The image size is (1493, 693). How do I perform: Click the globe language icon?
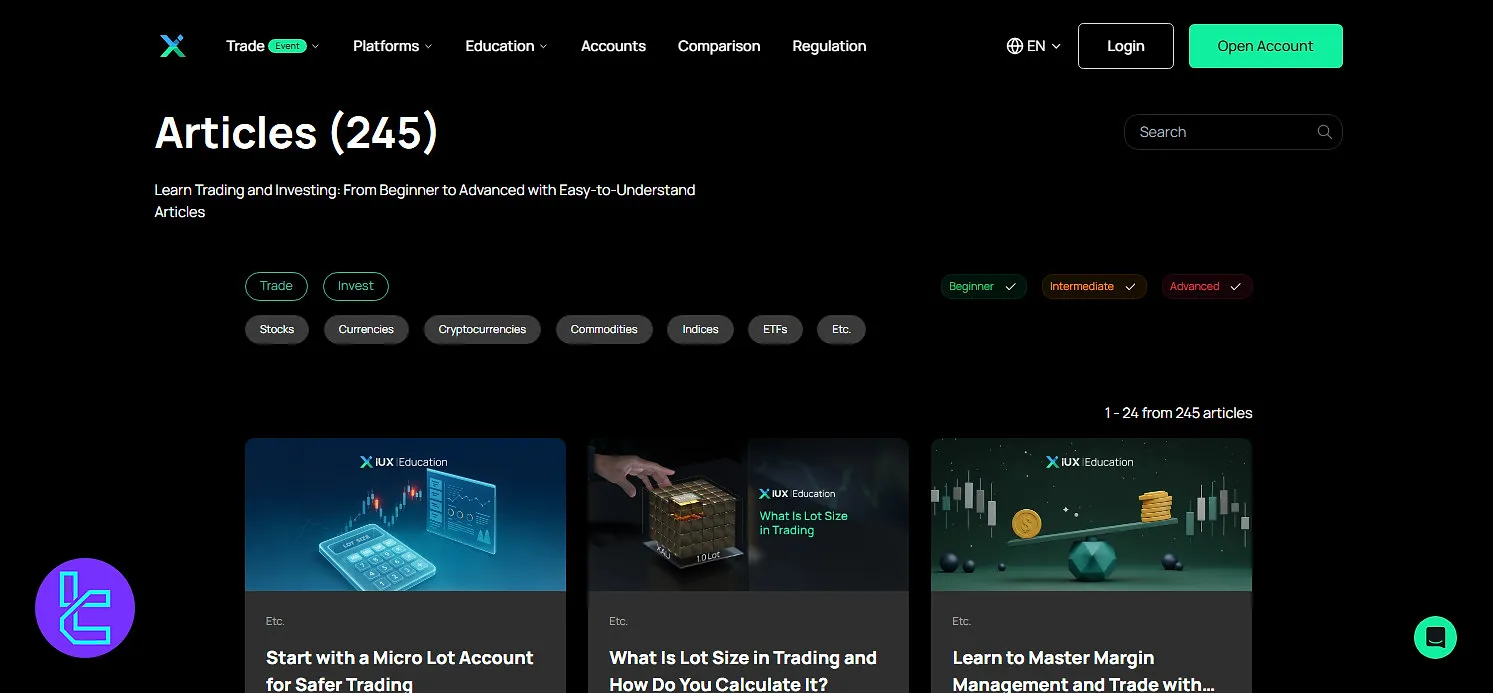[x=1013, y=45]
